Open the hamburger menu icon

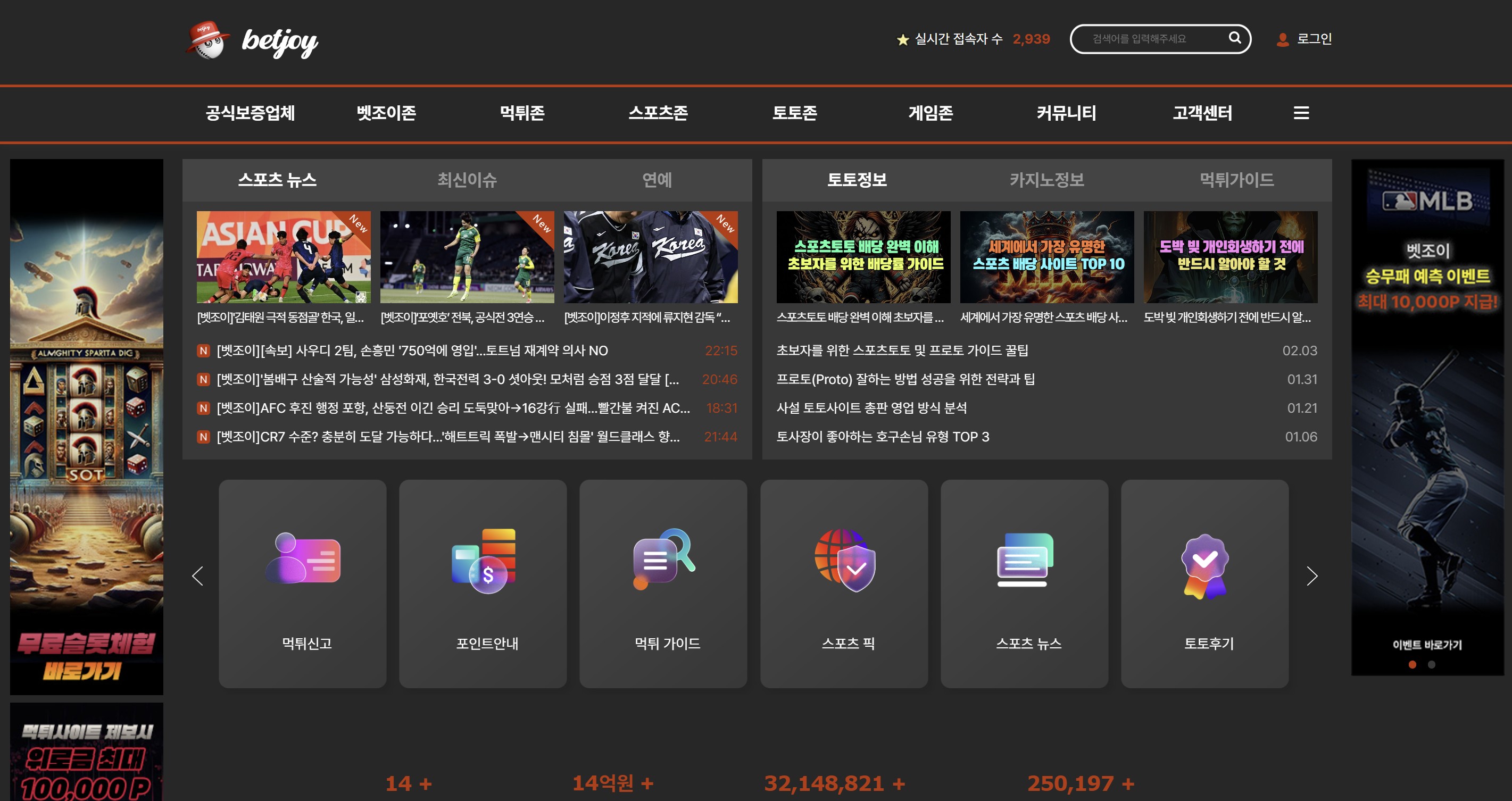coord(1301,113)
